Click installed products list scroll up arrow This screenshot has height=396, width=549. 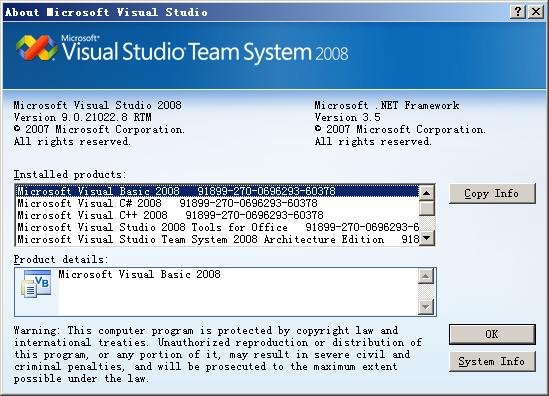pos(427,193)
